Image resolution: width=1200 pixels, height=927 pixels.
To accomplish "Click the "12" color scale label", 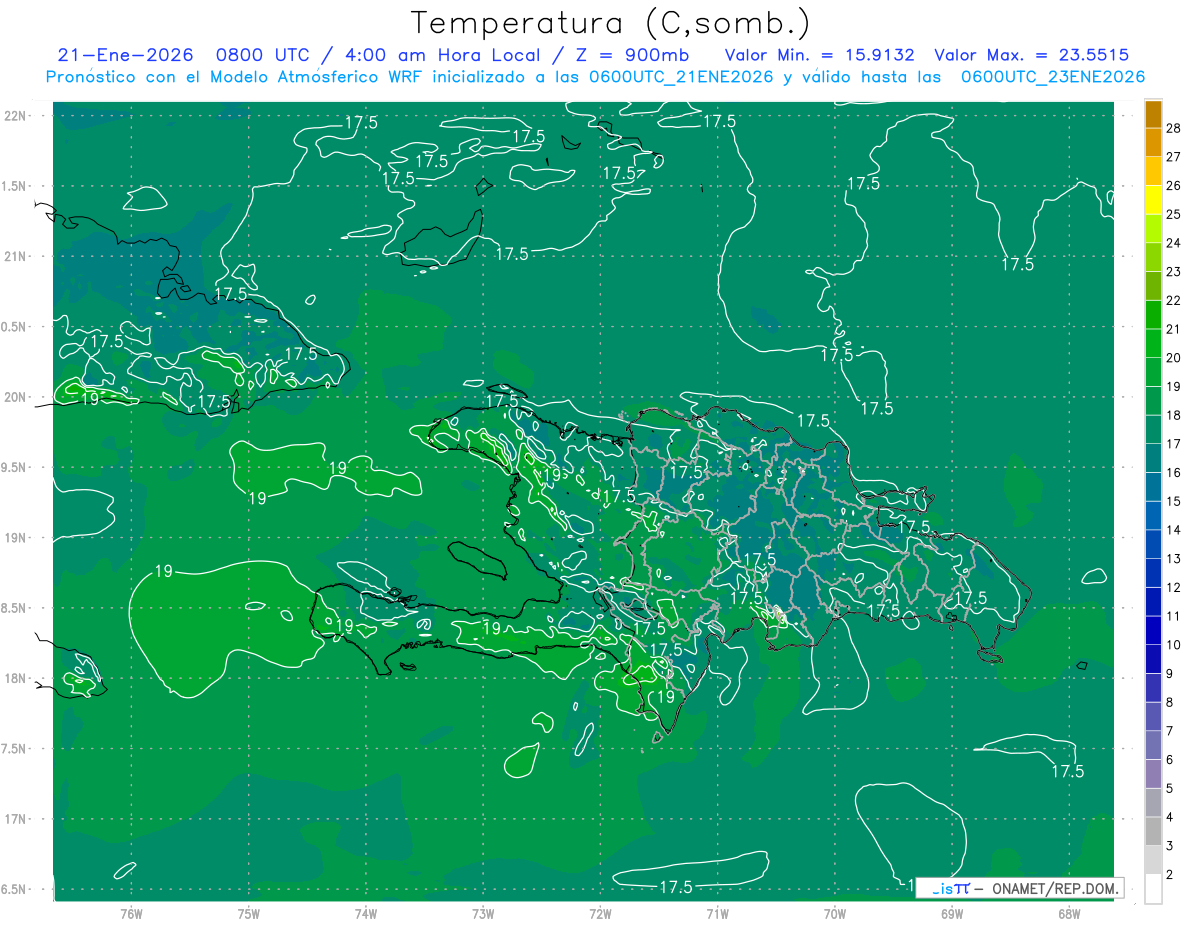I will 1174,587.
